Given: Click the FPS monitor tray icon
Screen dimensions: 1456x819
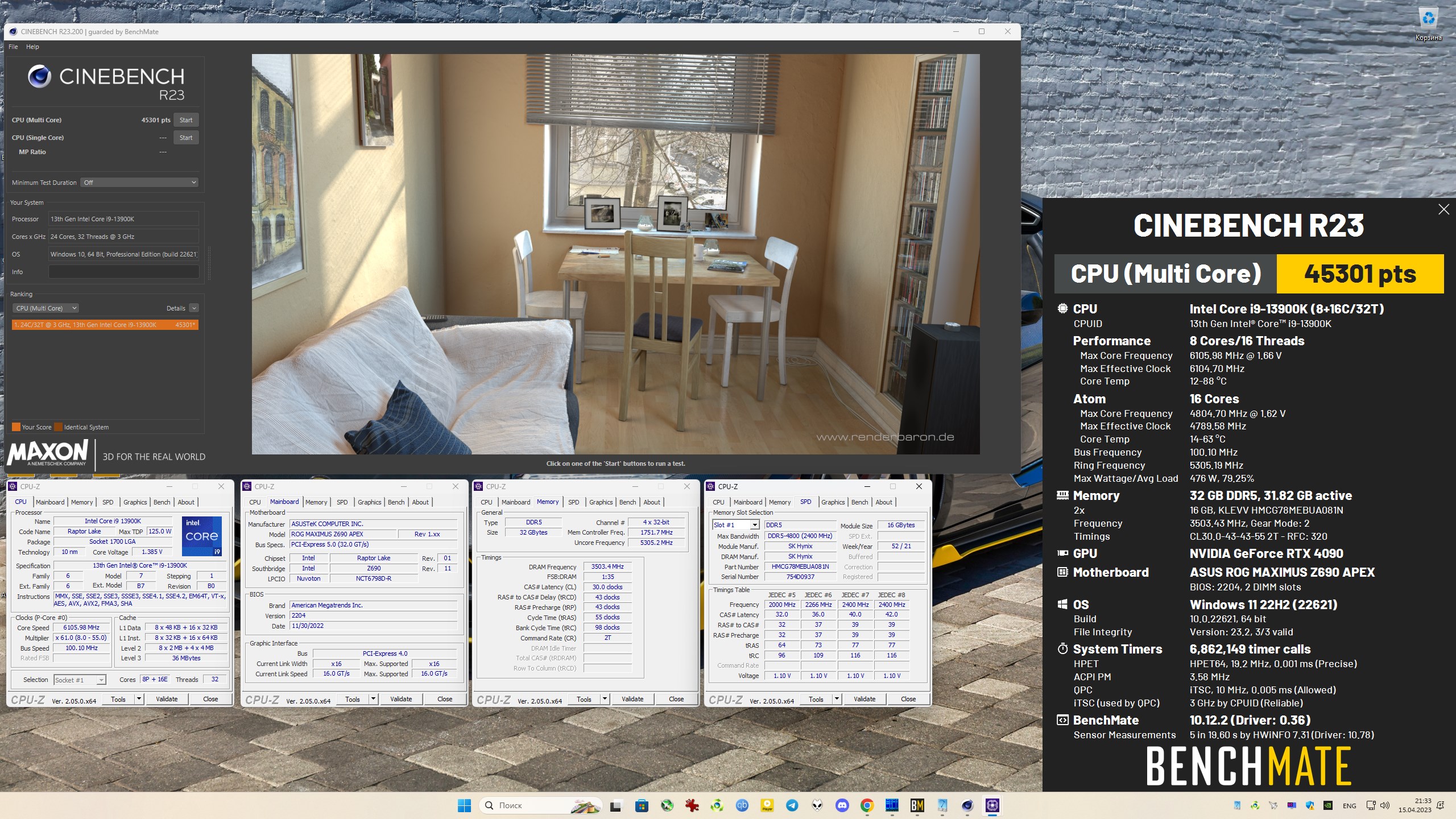Looking at the screenshot, I should [1292, 805].
